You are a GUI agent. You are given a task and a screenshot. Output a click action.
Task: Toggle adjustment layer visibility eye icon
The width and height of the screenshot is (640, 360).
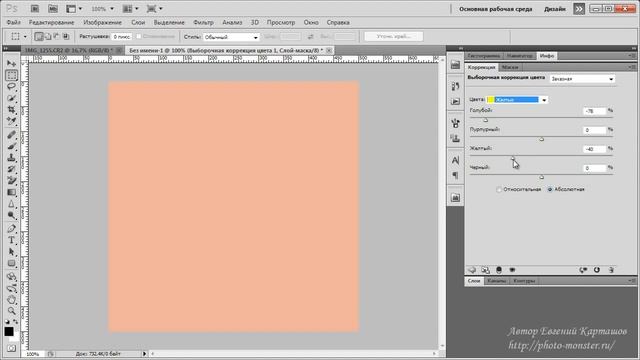click(x=512, y=270)
